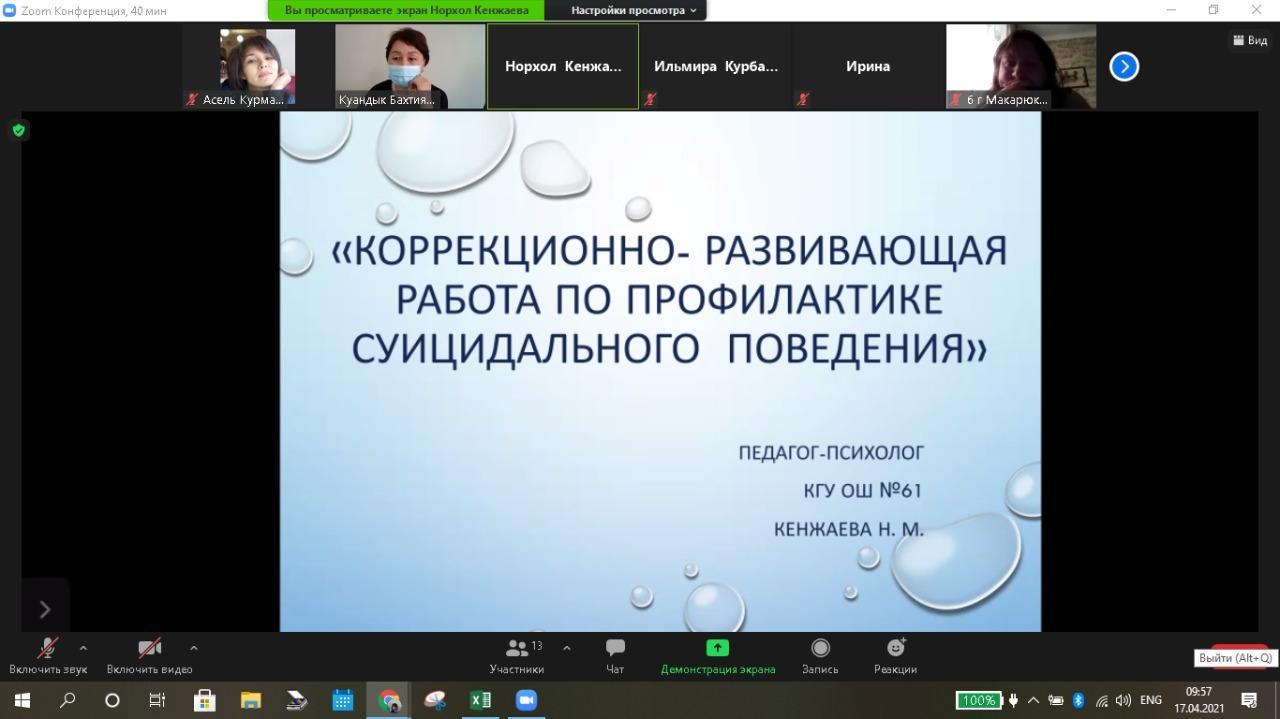Expand video options arrow next to camera
Image resolution: width=1280 pixels, height=719 pixels.
click(x=193, y=648)
